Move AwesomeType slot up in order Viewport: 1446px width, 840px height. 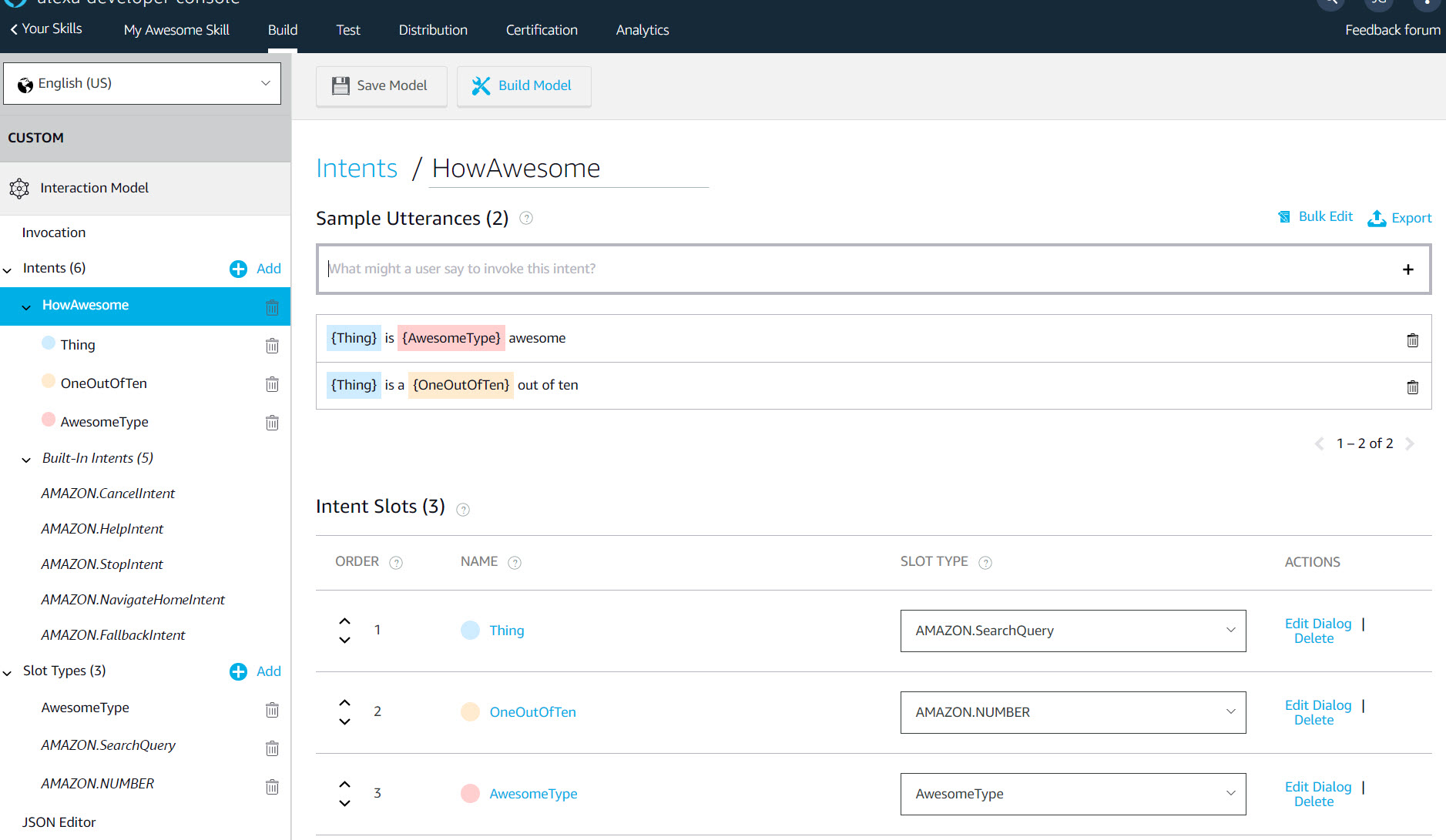pyautogui.click(x=344, y=785)
